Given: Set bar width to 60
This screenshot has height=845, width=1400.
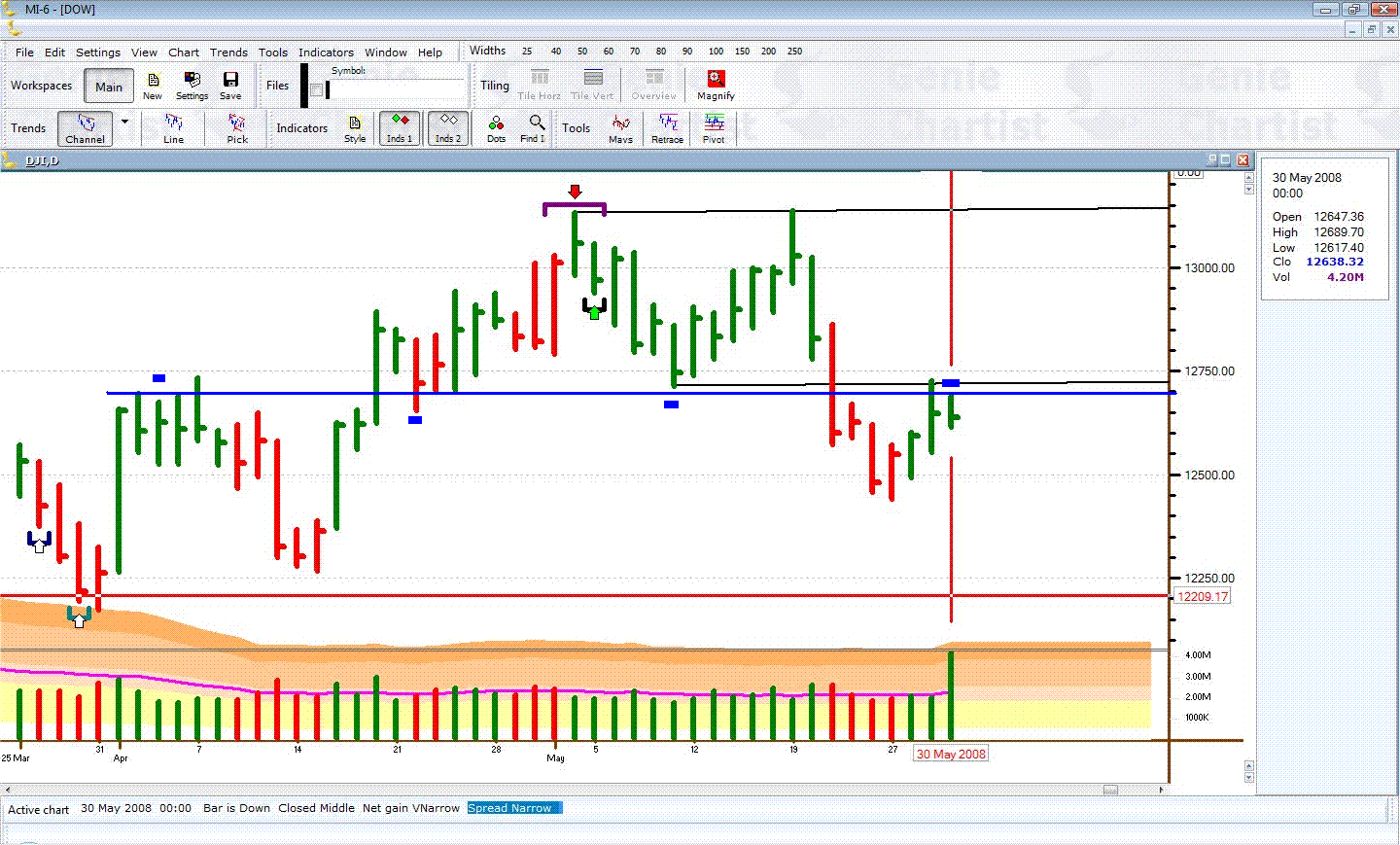Looking at the screenshot, I should 609,52.
